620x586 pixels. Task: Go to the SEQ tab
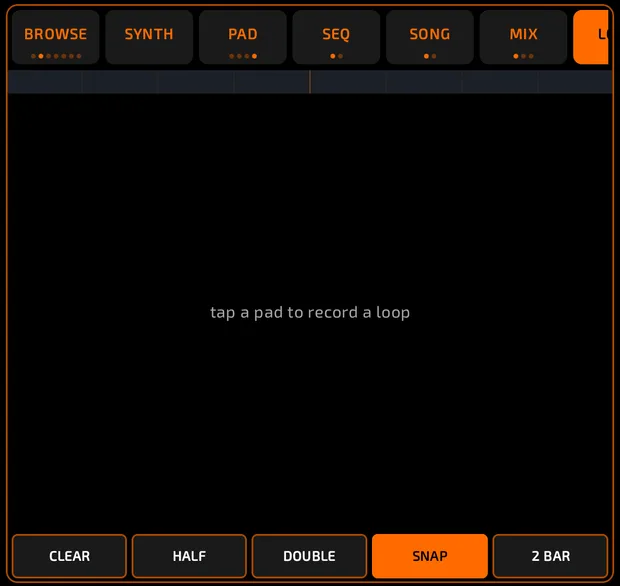pyautogui.click(x=336, y=37)
